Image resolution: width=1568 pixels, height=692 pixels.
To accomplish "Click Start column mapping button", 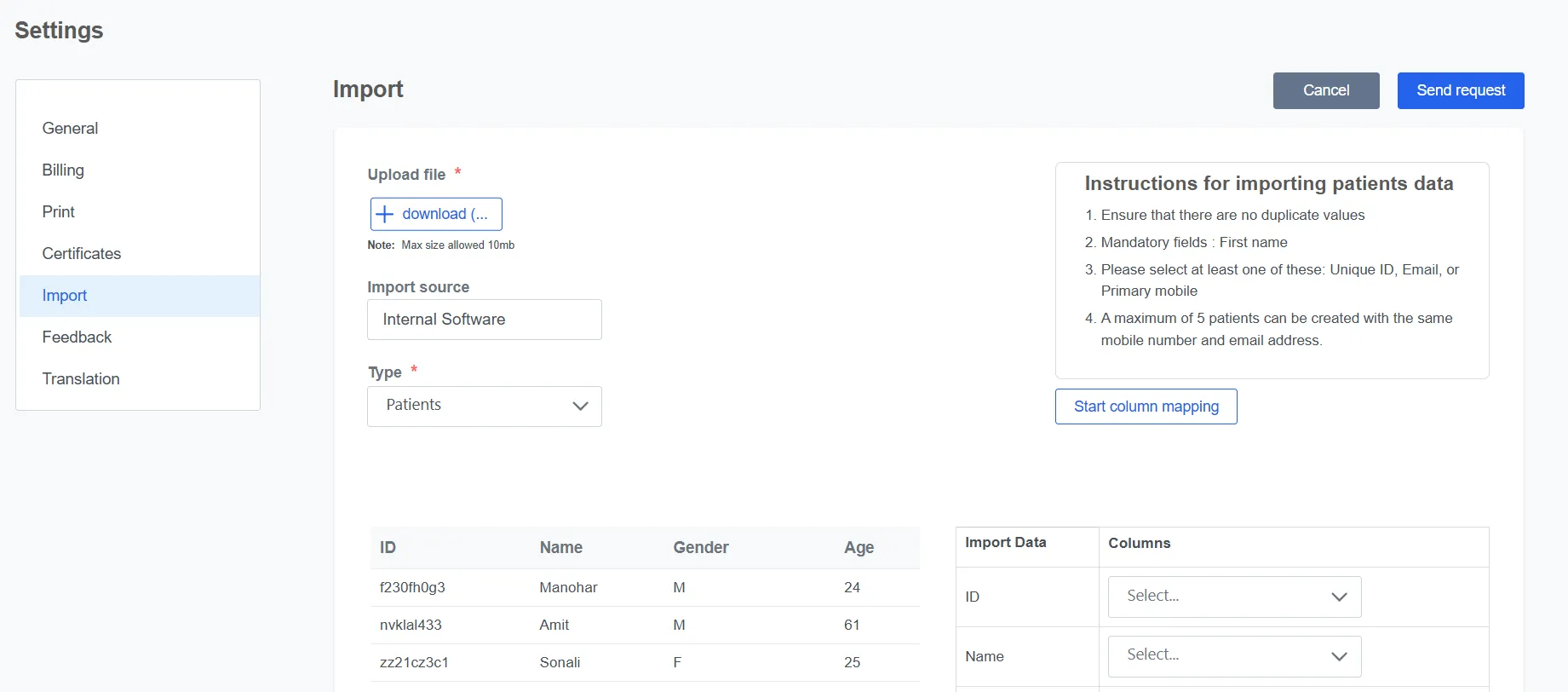I will tap(1146, 407).
